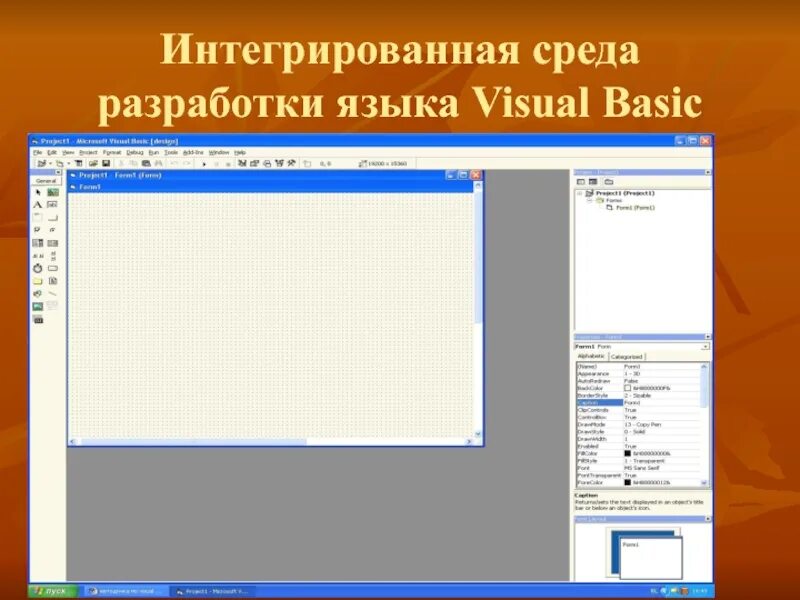Select the FileListBox control in toolbox
800x600 pixels.
[53, 281]
